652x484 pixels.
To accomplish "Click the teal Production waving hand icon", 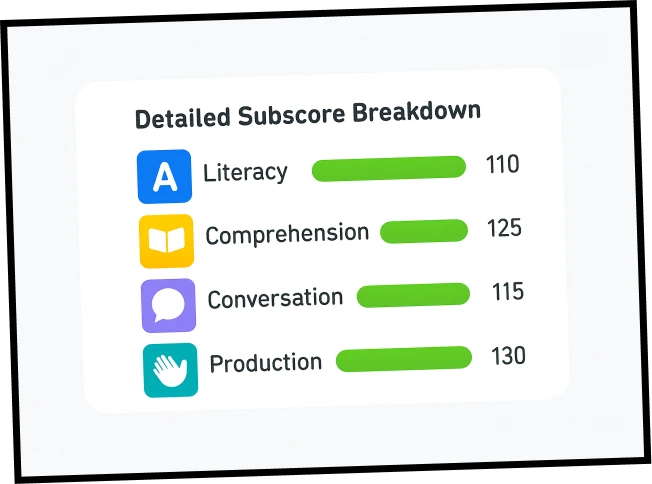I will [170, 369].
